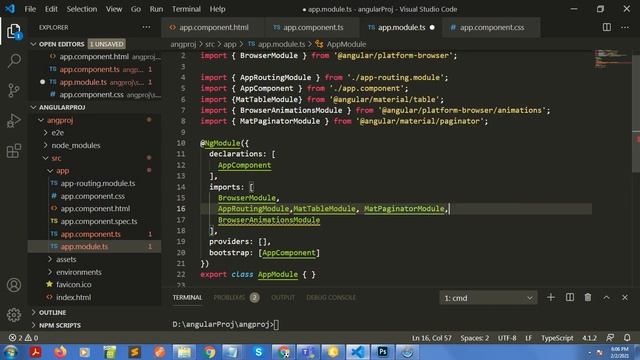
Task: Close the terminal panel
Action: click(x=625, y=298)
